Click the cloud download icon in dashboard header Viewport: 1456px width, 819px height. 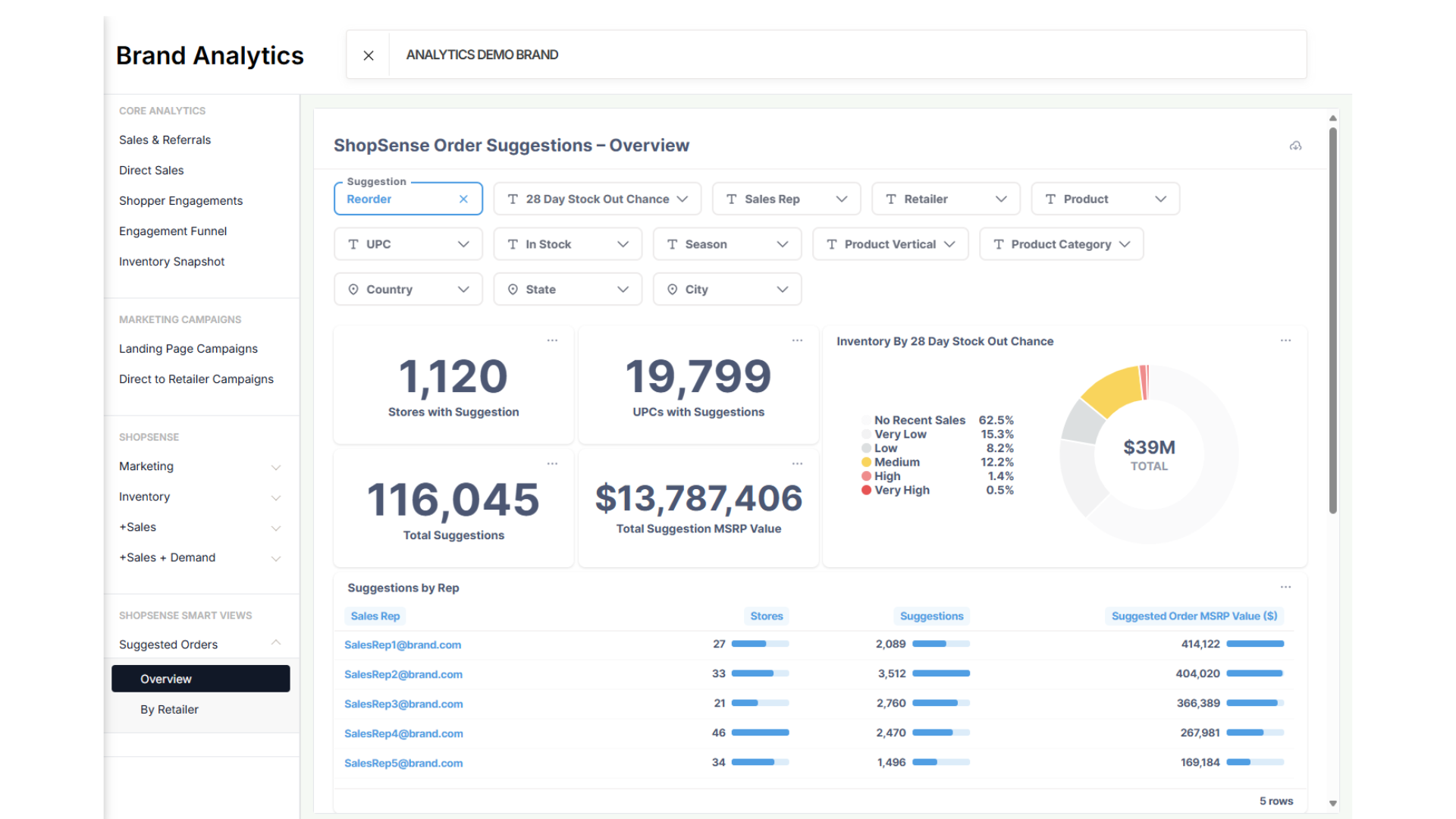tap(1295, 146)
